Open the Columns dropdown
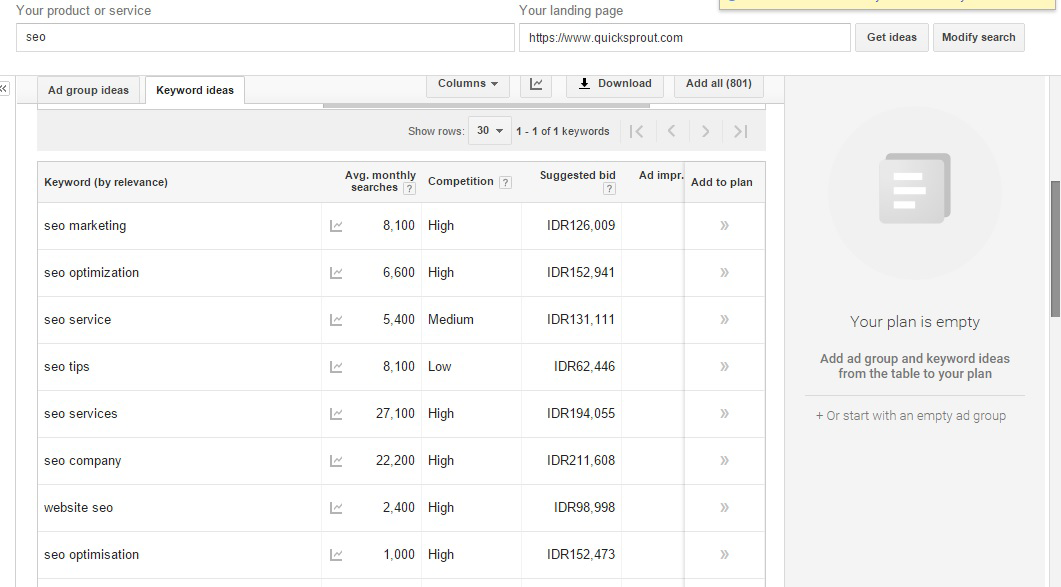 (x=468, y=84)
